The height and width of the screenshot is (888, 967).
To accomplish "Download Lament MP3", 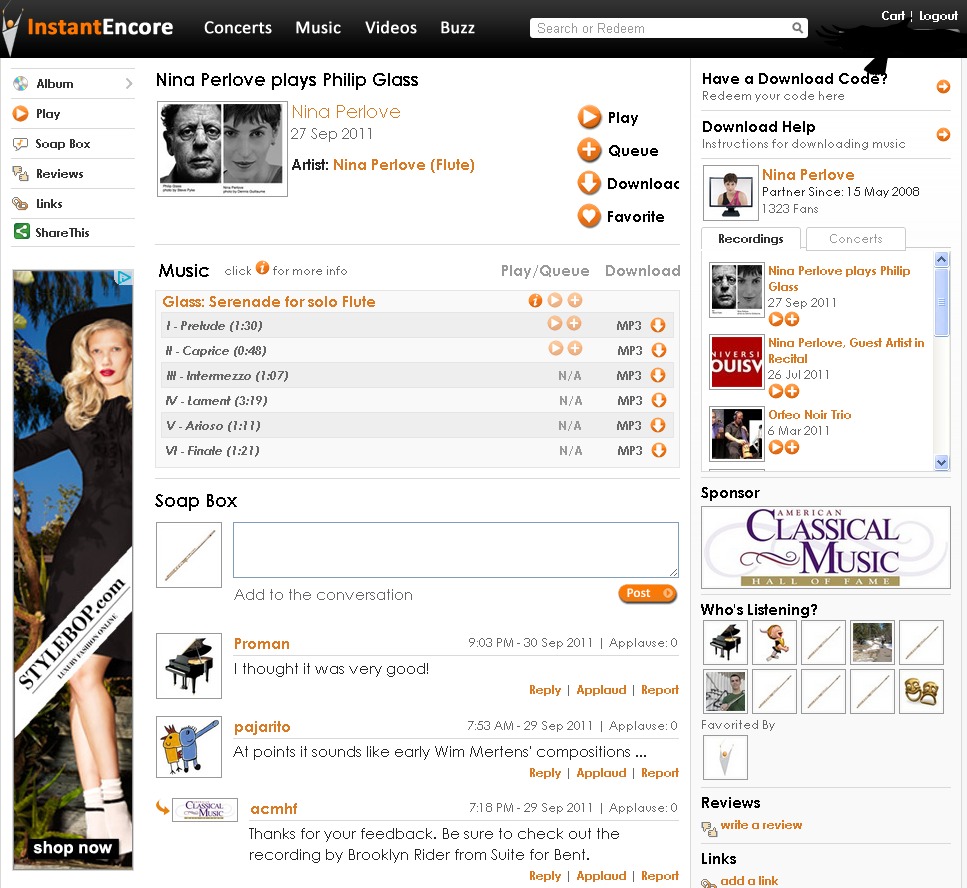I will tap(659, 400).
